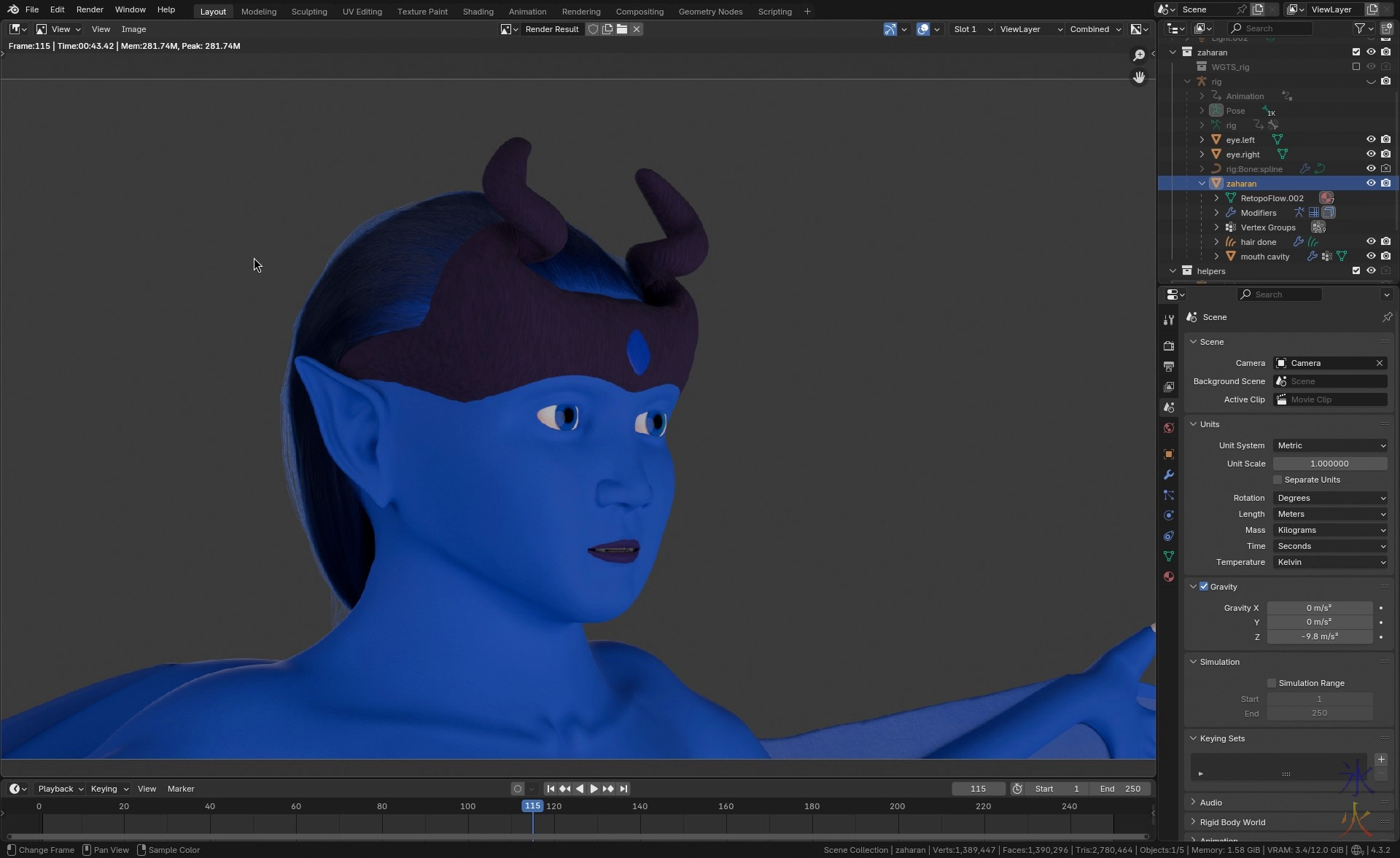The width and height of the screenshot is (1400, 858).
Task: Click the Unit Scale value field
Action: pos(1329,464)
